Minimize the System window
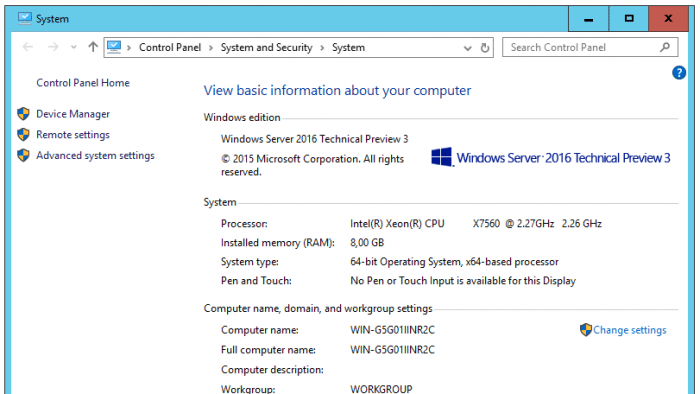 (x=588, y=19)
